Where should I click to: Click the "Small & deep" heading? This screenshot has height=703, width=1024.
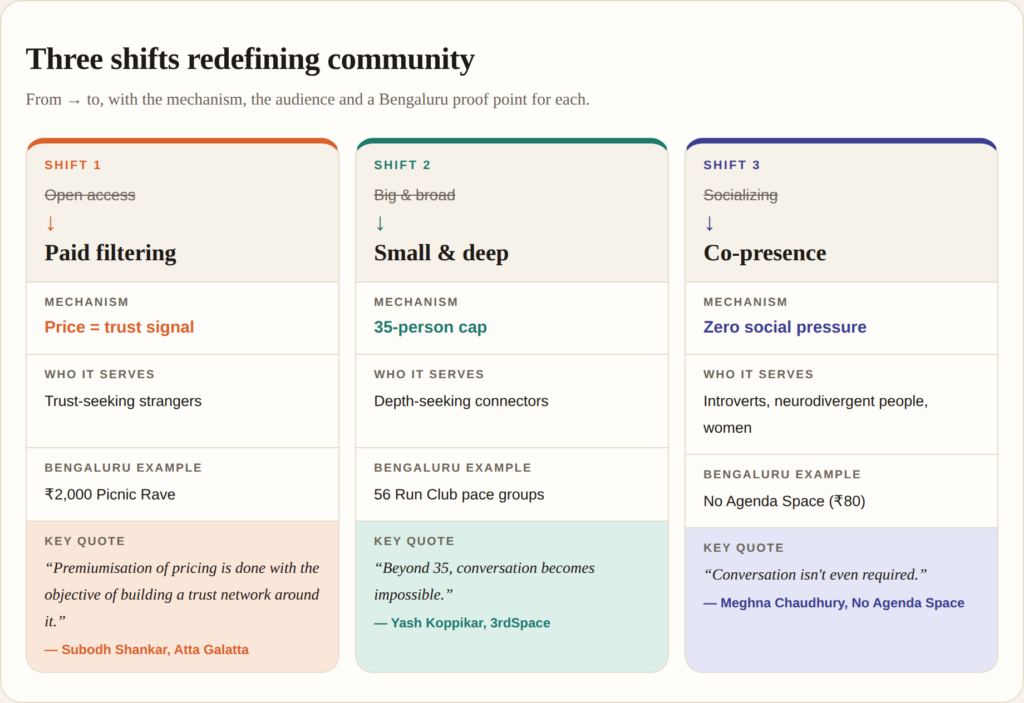[441, 253]
